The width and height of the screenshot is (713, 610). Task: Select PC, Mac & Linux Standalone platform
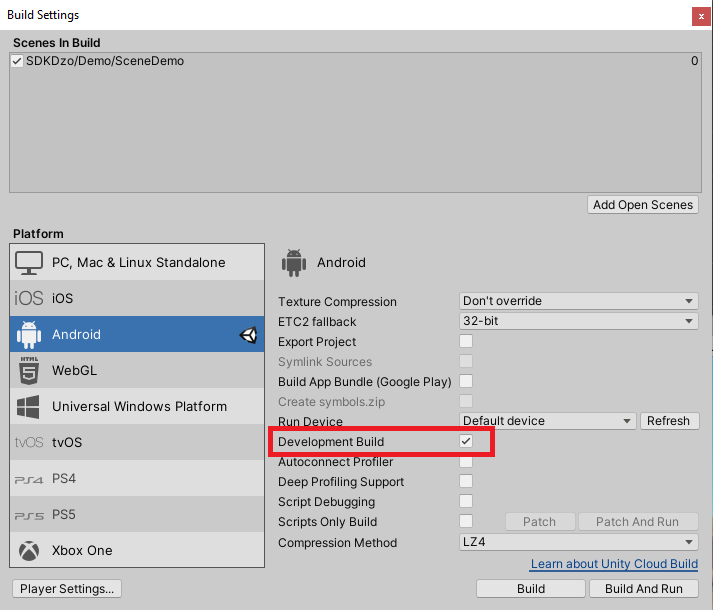point(137,262)
